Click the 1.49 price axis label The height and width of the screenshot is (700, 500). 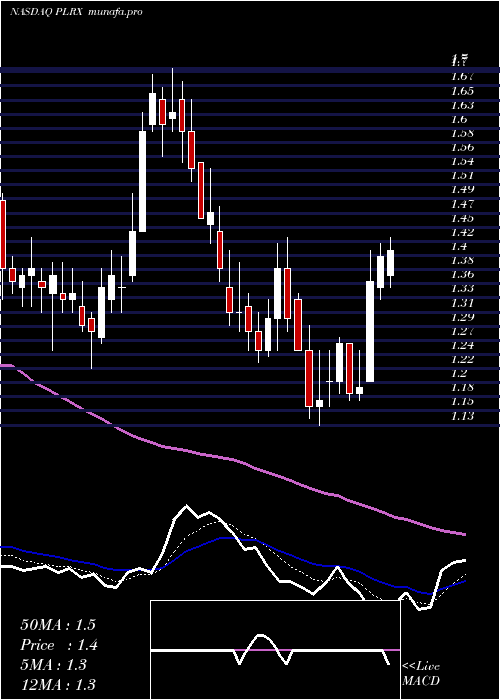[x=462, y=190]
